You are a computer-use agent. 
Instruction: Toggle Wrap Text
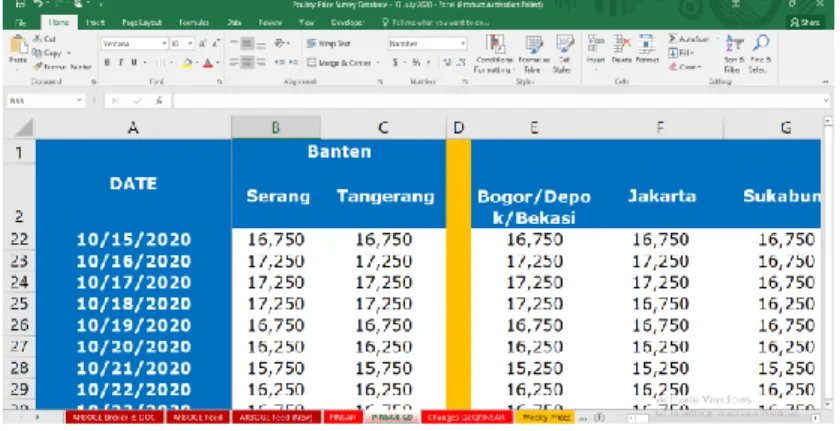coord(329,43)
